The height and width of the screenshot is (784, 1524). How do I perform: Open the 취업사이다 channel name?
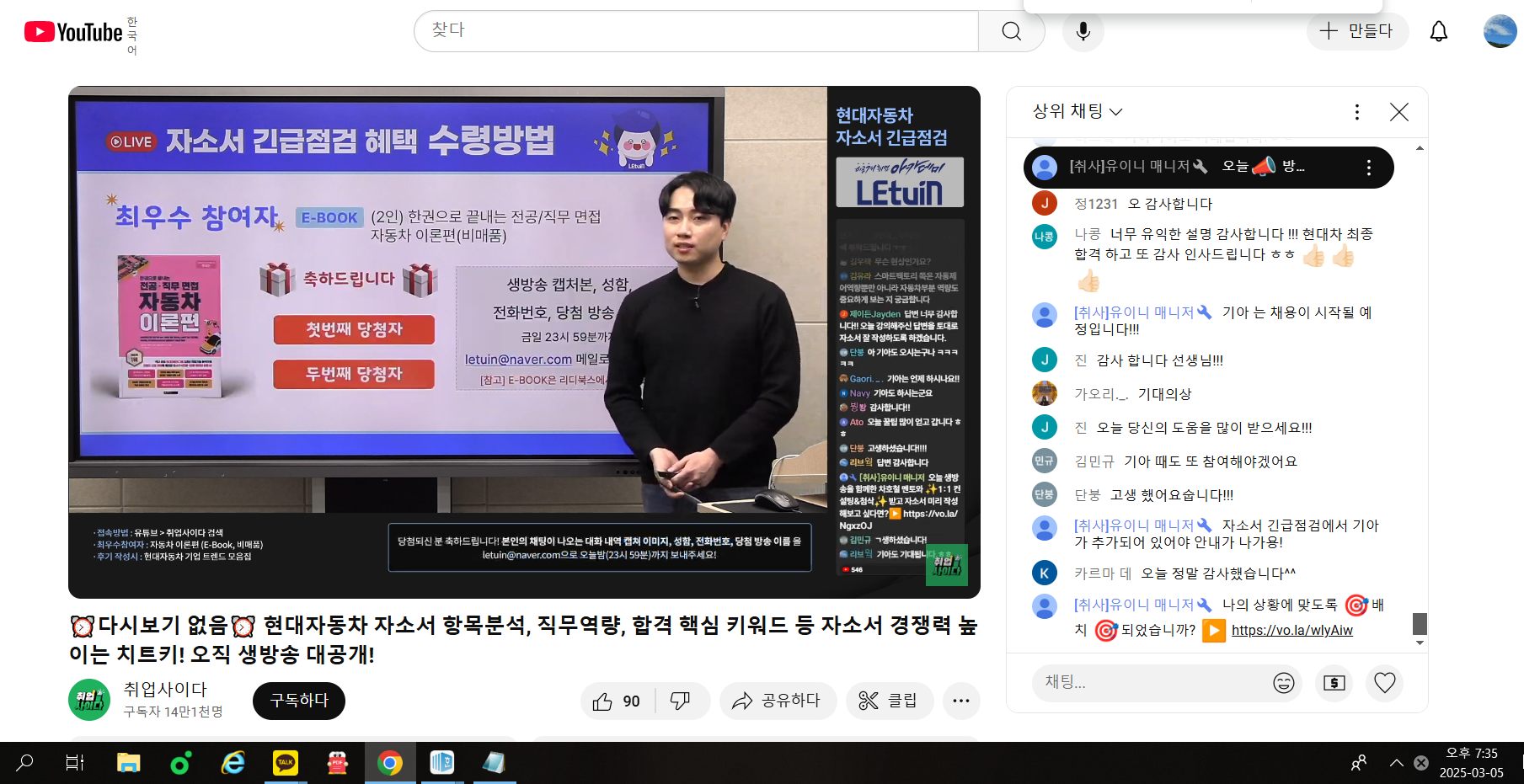(x=165, y=689)
